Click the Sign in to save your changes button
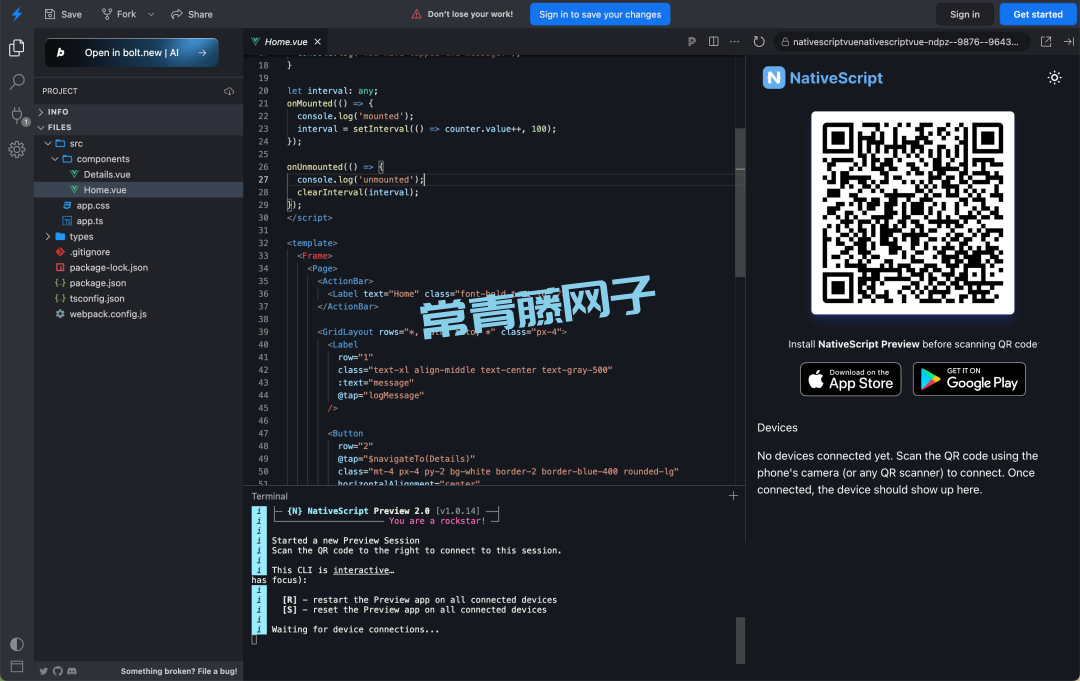 tap(600, 15)
